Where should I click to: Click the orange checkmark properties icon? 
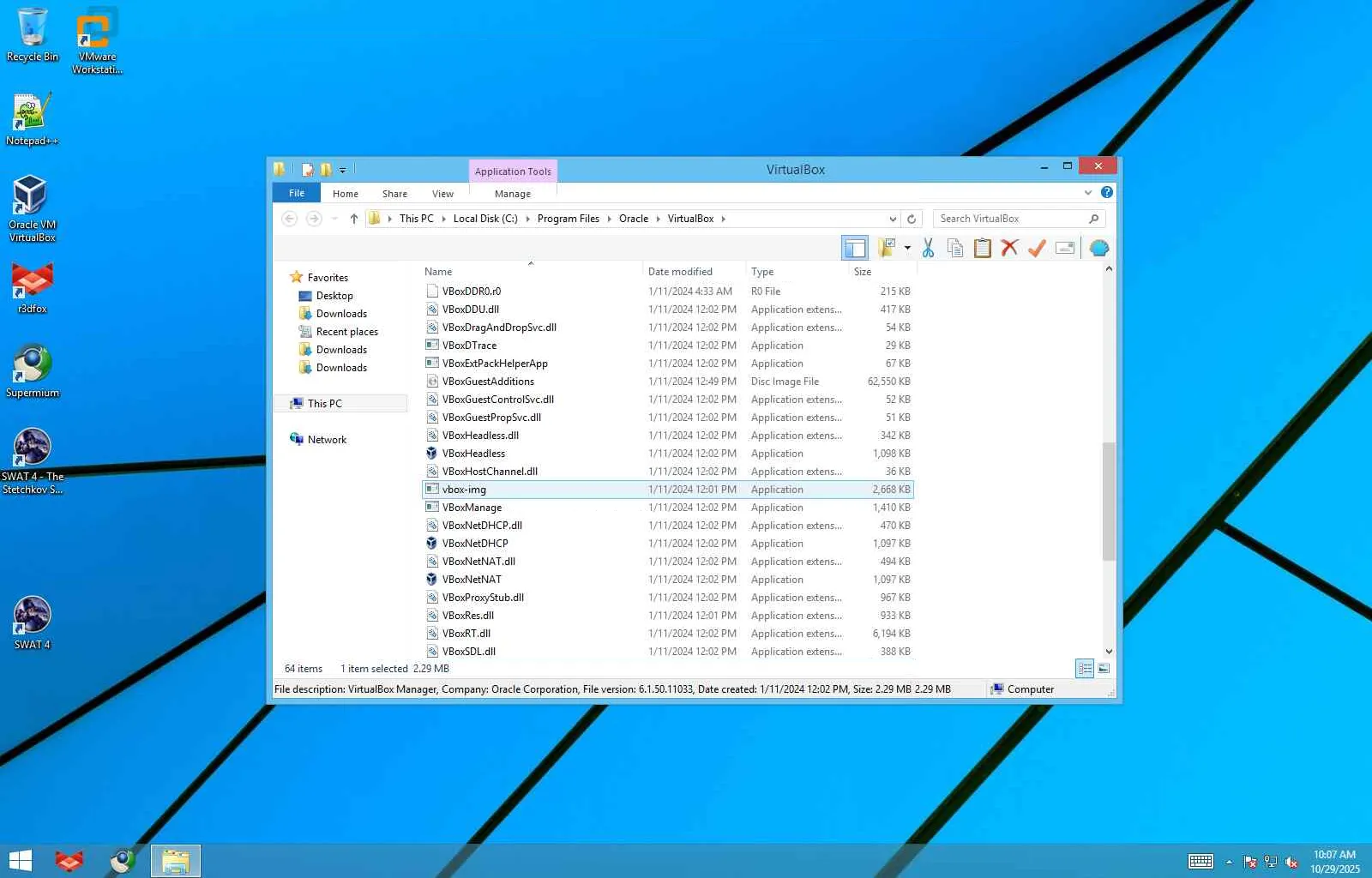pos(1037,249)
